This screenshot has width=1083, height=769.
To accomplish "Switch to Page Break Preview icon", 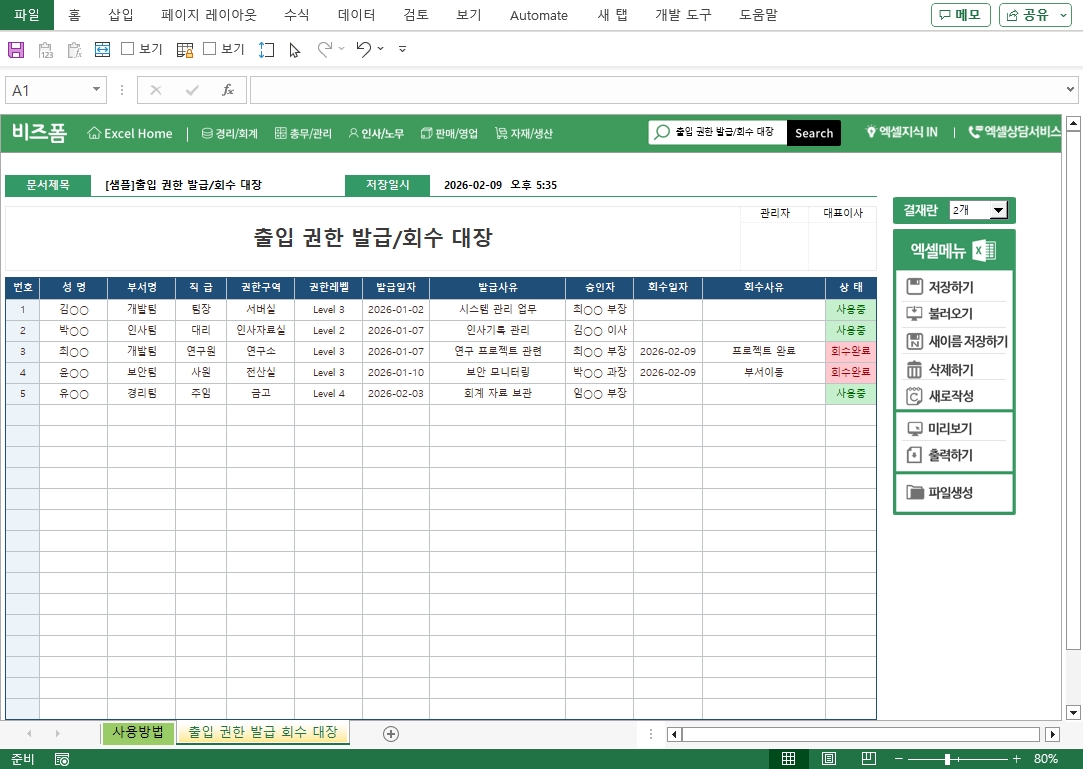I will pos(869,759).
